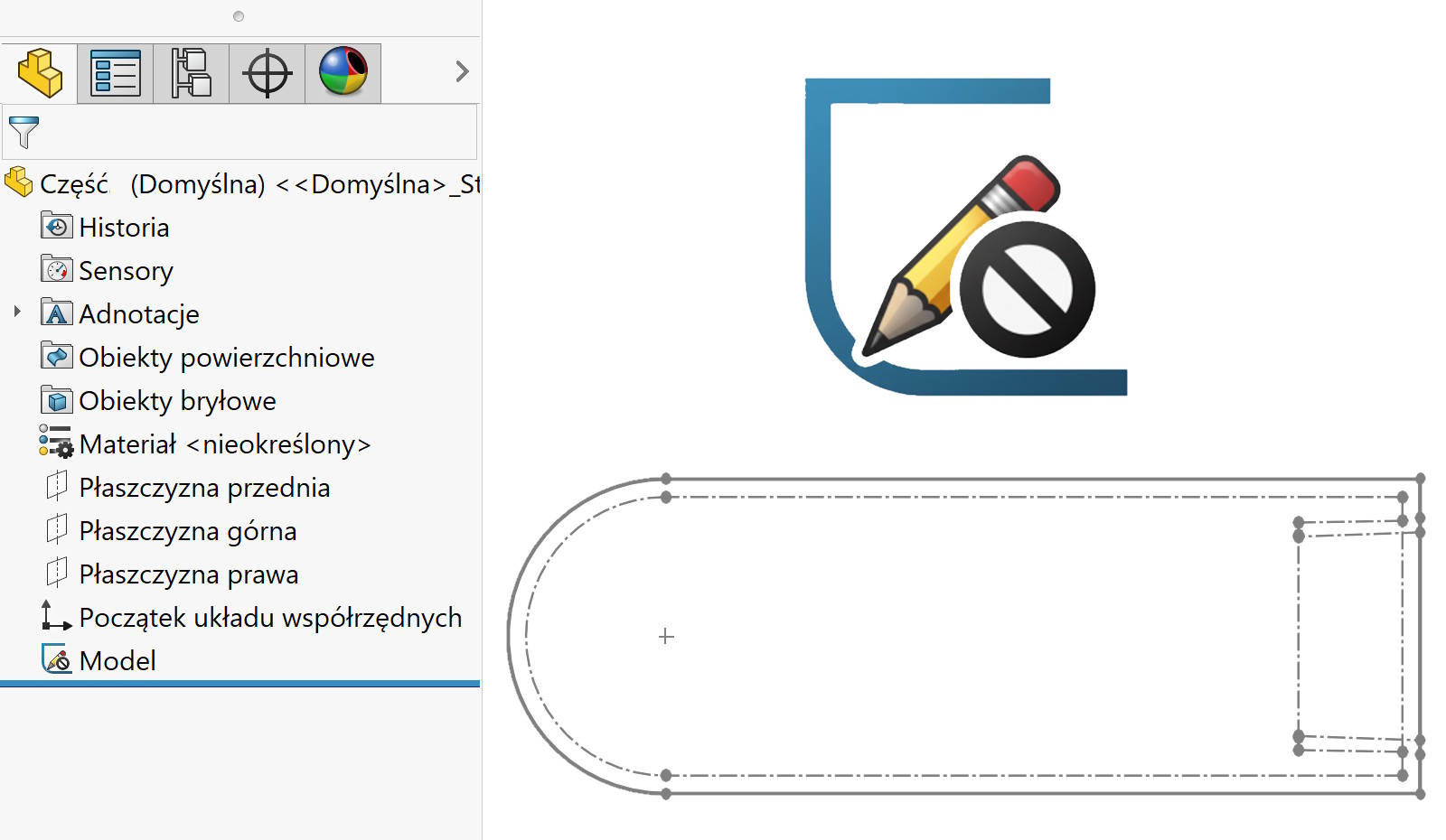Open the DimXpertManager crosshair tab

[x=268, y=73]
